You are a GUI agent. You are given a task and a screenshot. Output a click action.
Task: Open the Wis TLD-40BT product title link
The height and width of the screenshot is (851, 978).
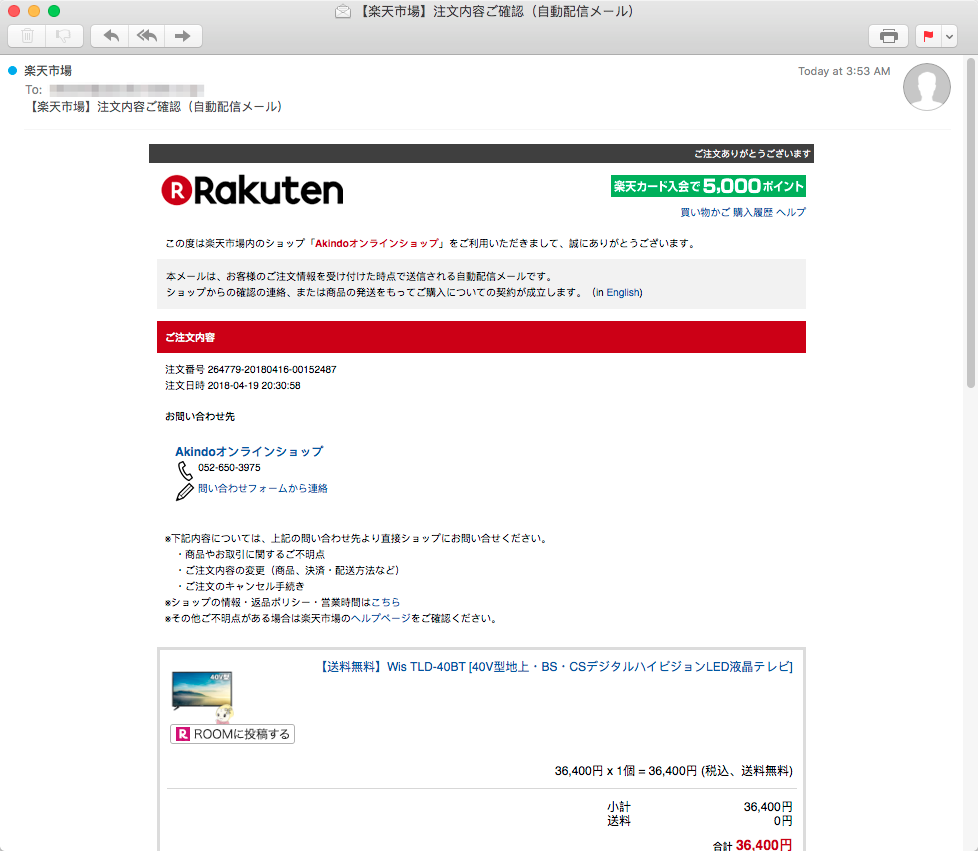(556, 667)
